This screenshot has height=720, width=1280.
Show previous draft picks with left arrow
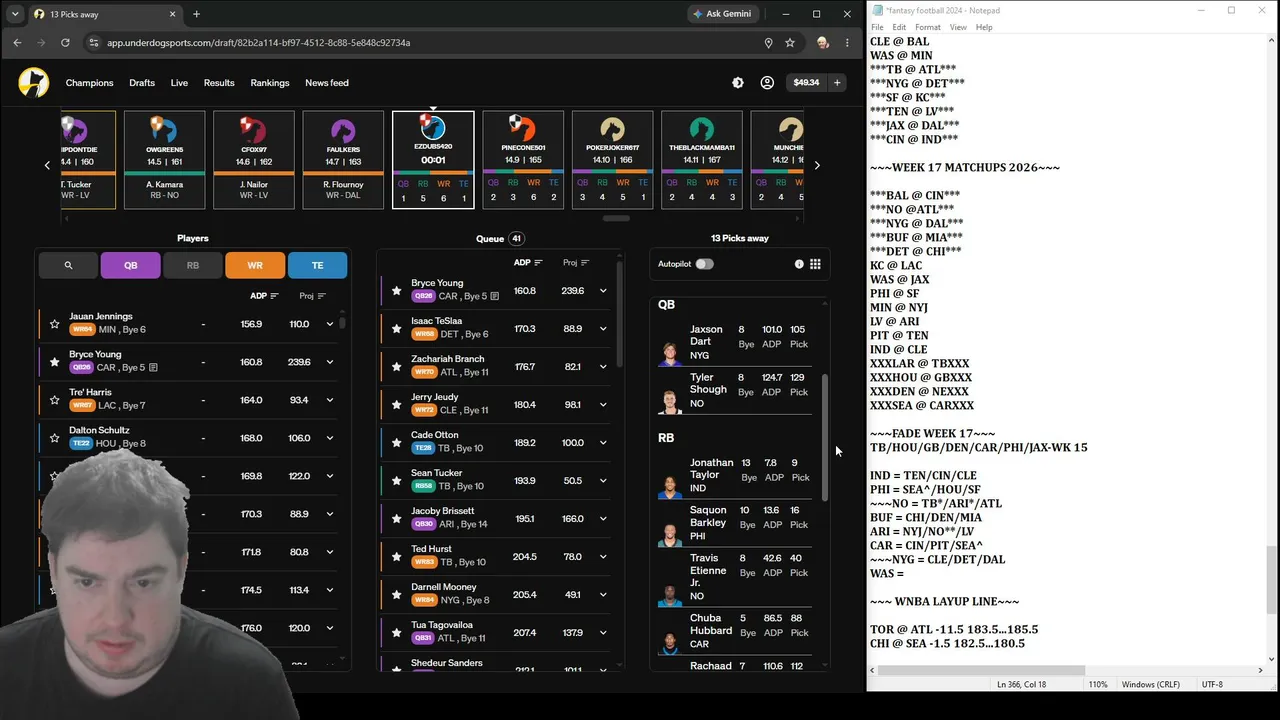47,165
